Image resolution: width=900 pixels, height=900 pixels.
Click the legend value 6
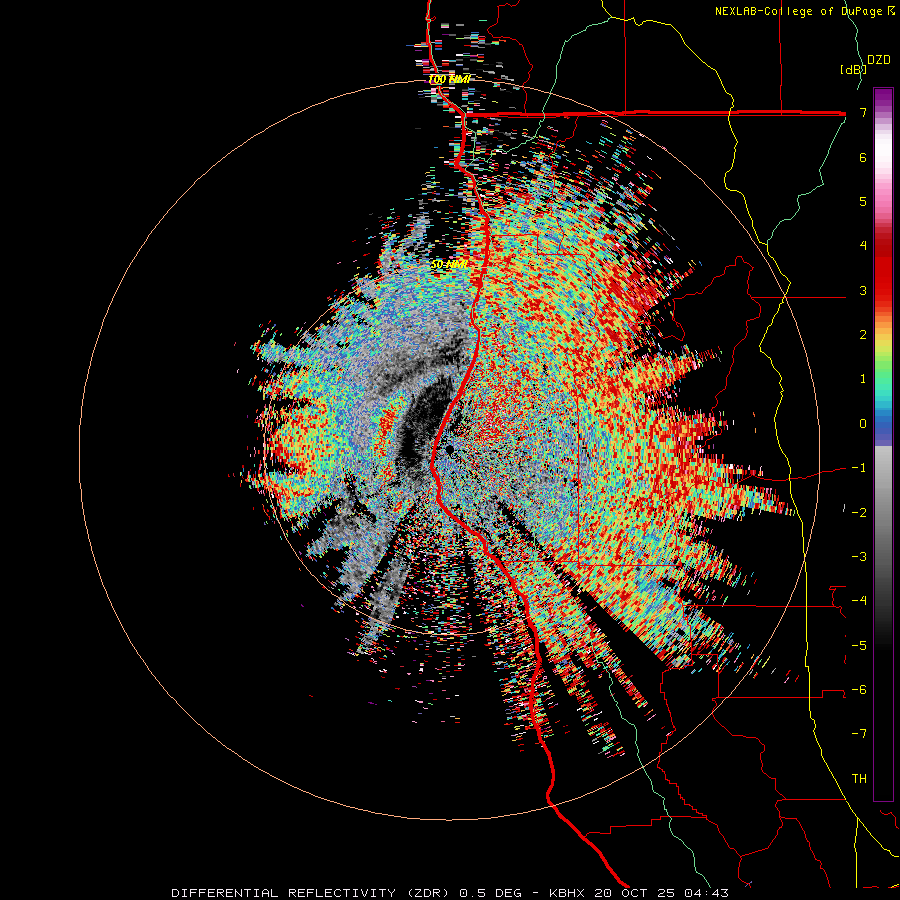[x=863, y=157]
